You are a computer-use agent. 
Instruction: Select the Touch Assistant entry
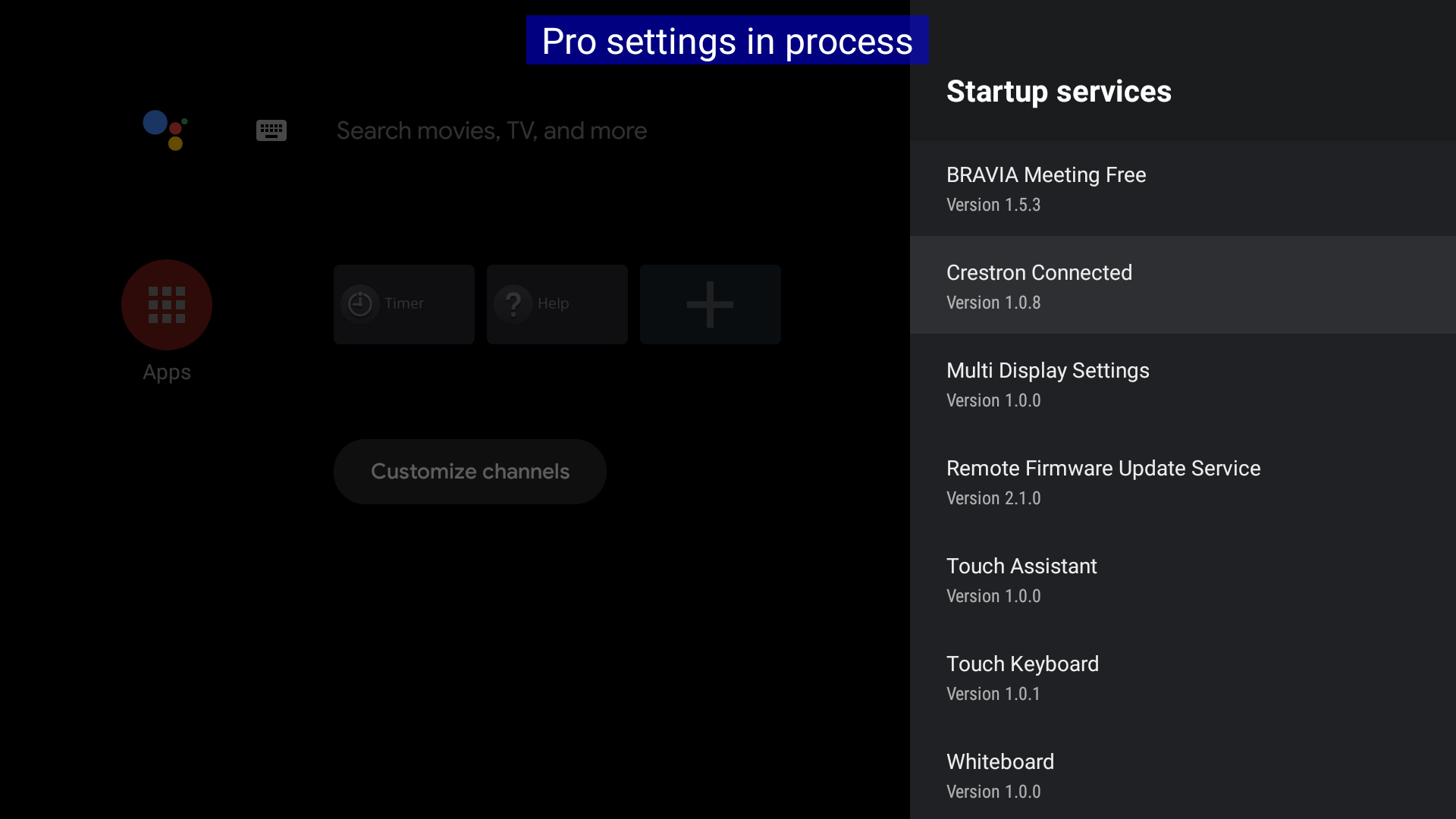[x=1182, y=579]
